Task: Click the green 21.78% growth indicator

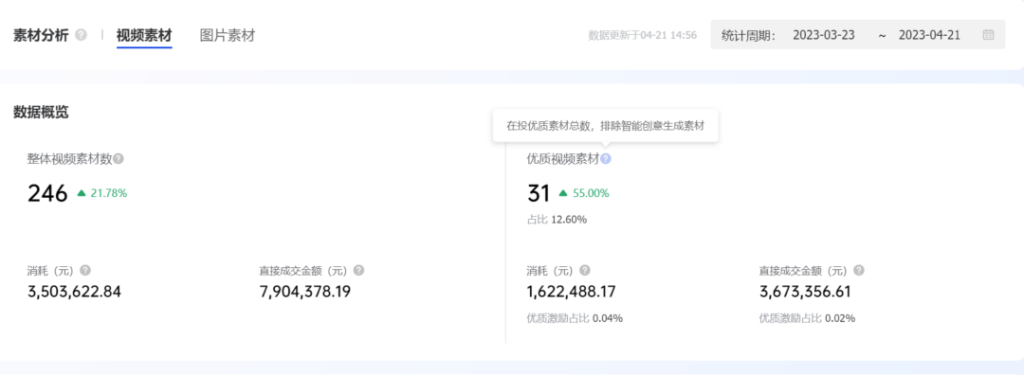Action: (x=102, y=193)
